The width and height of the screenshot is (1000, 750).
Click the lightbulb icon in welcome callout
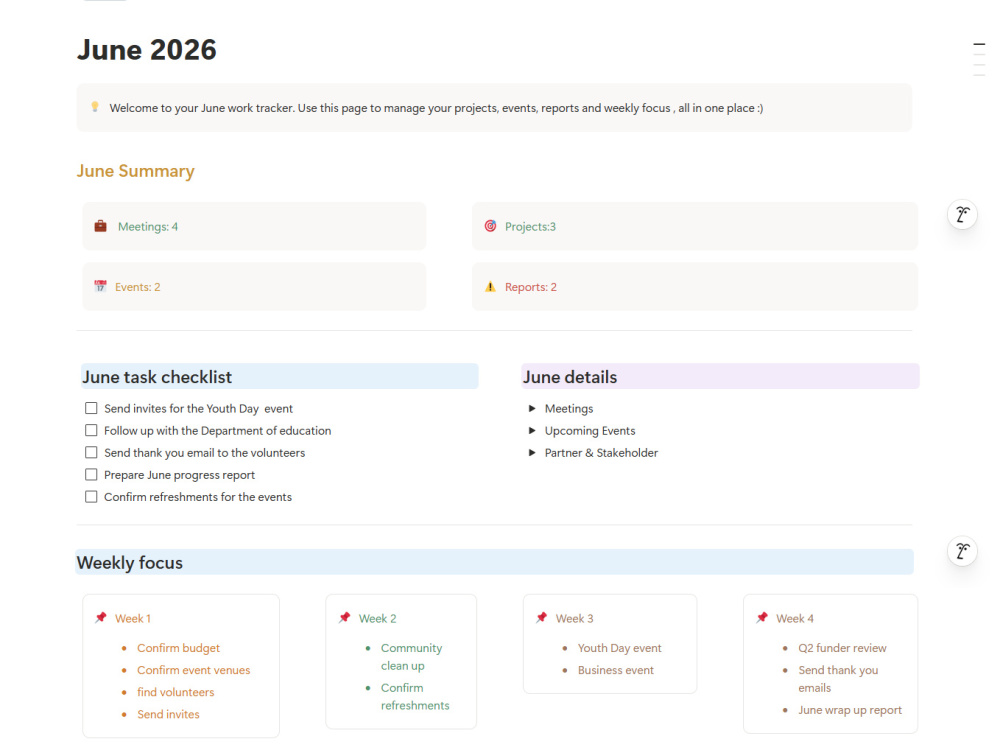click(x=95, y=107)
